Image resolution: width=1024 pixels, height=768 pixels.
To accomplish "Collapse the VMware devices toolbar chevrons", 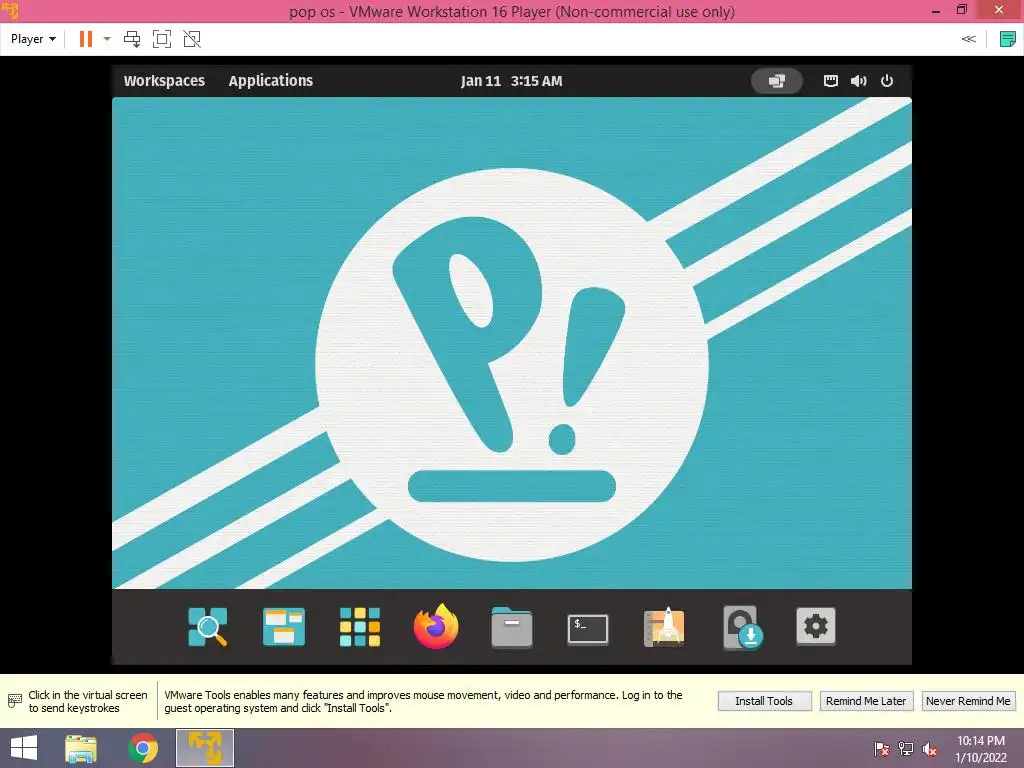I will coord(968,39).
